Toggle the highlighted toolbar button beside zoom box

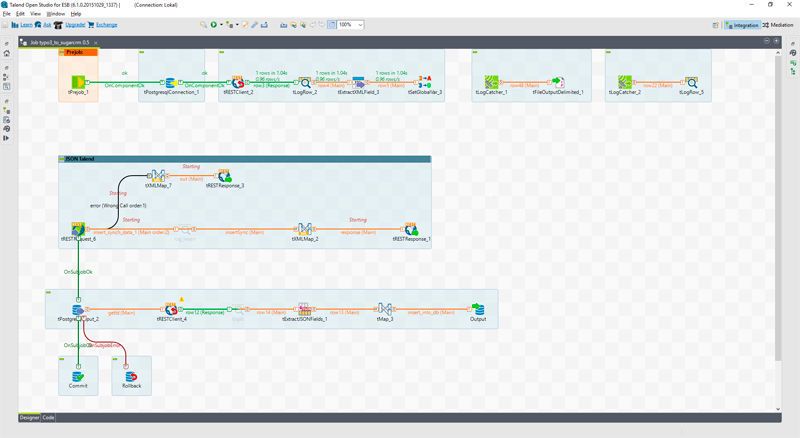[332, 25]
